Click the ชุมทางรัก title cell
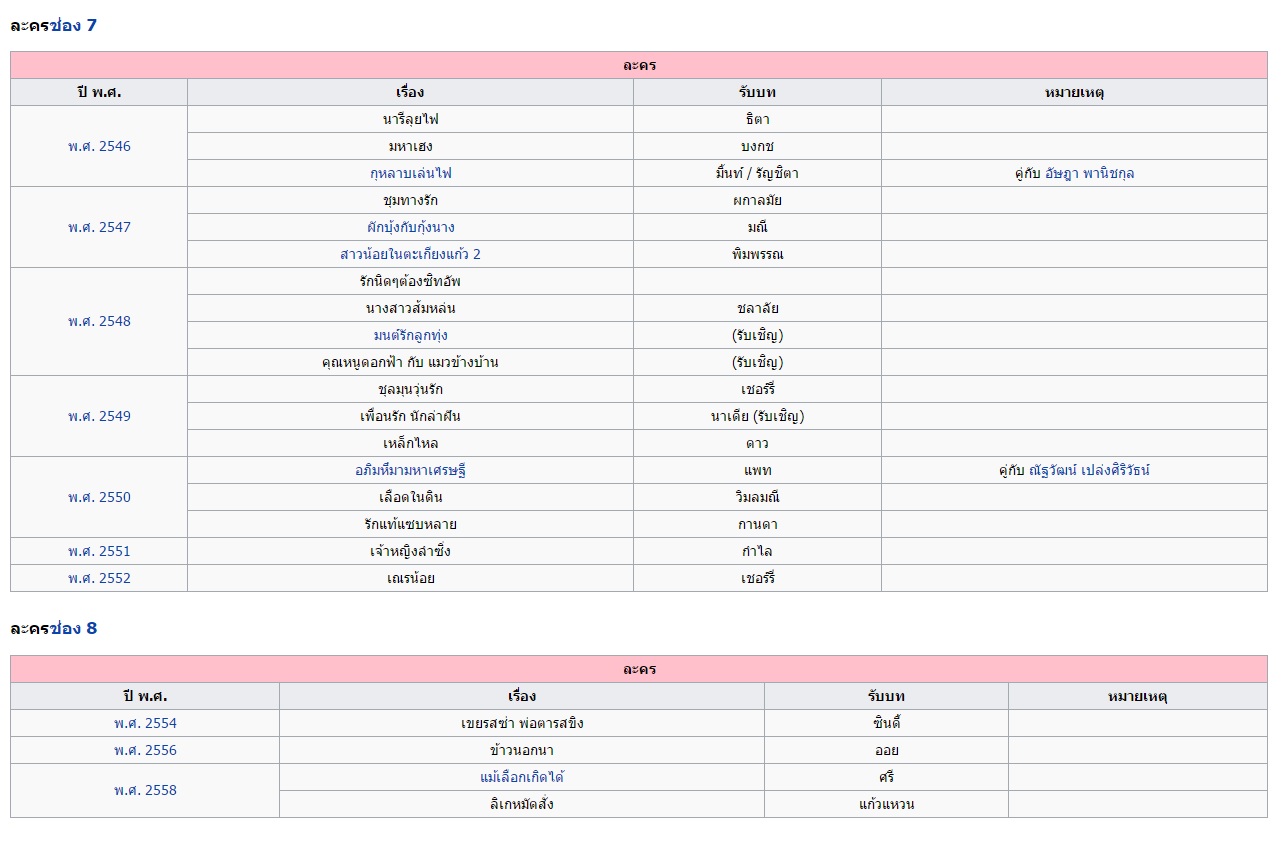The height and width of the screenshot is (841, 1285). pos(410,200)
